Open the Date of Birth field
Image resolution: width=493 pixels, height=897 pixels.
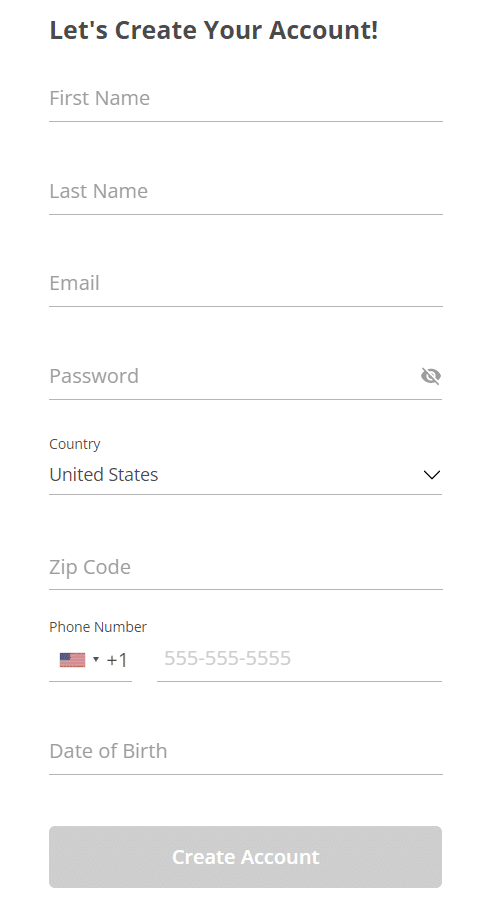click(x=246, y=751)
